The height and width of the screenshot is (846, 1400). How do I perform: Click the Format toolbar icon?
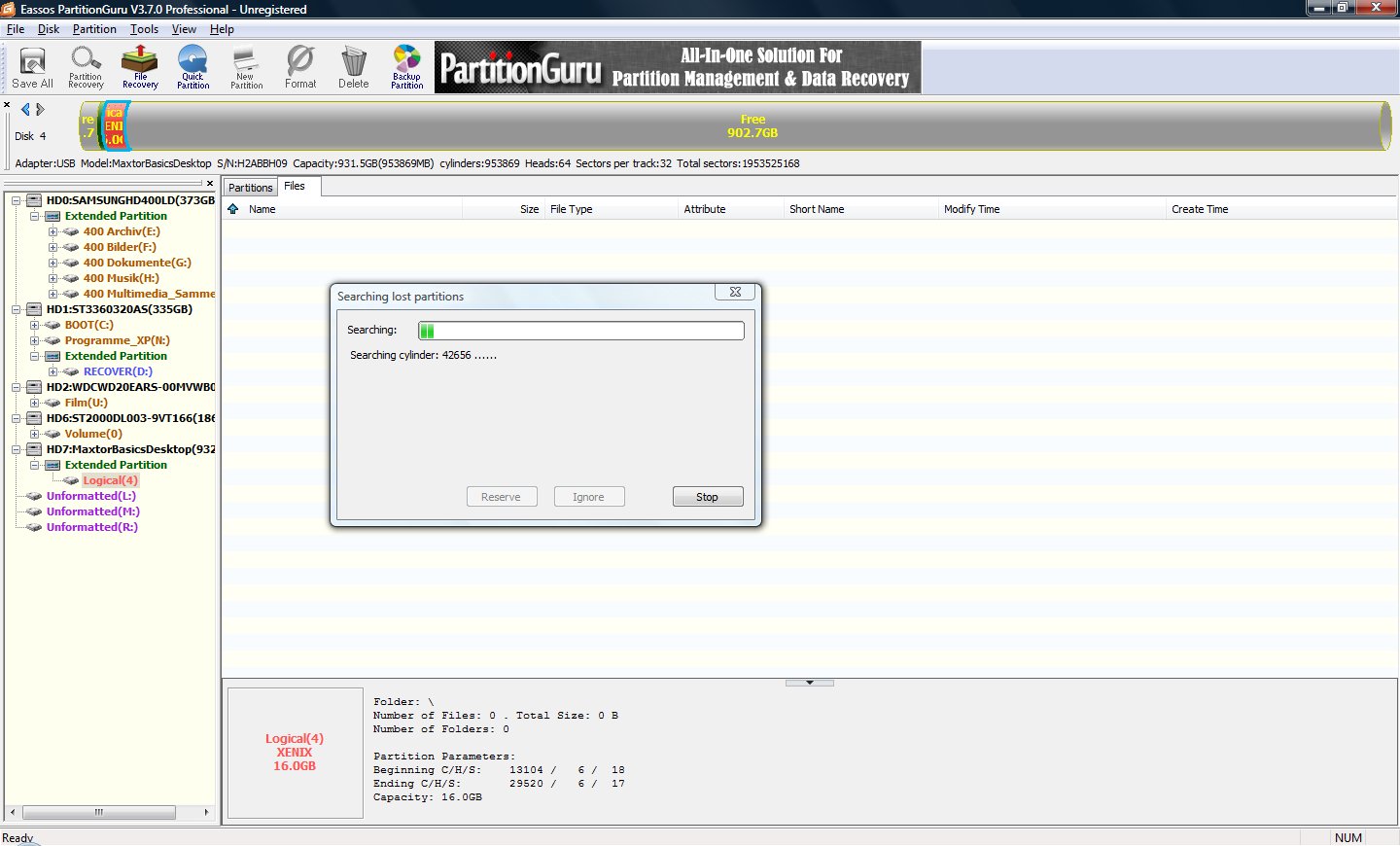tap(300, 68)
